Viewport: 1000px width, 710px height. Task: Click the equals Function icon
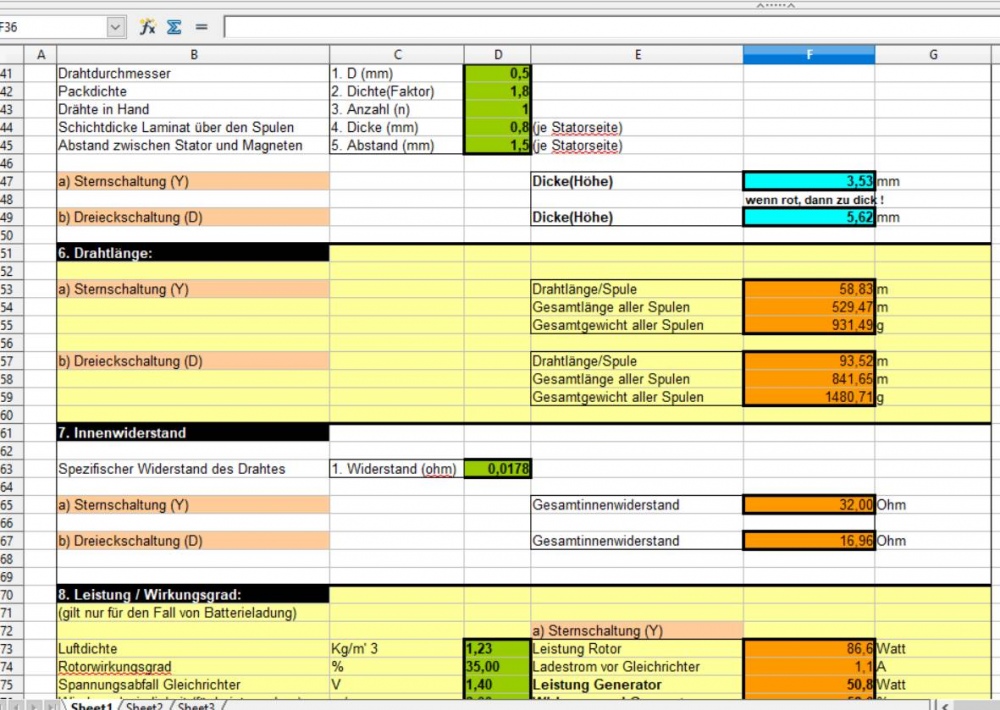point(201,27)
